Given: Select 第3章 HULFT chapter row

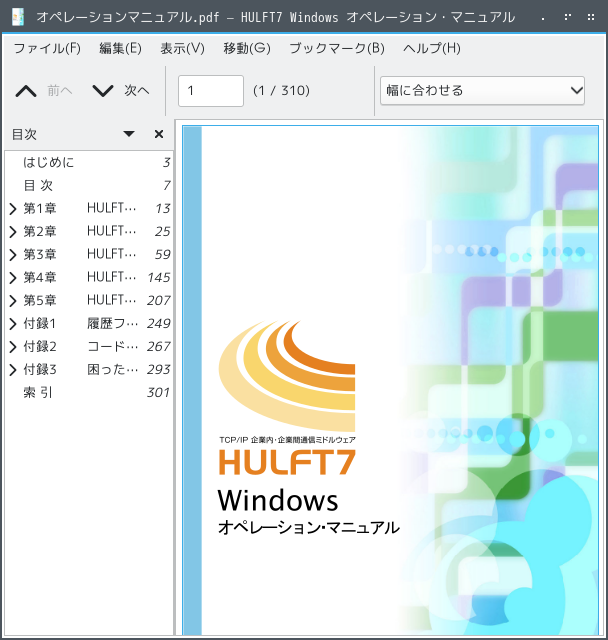Looking at the screenshot, I should click(x=89, y=254).
